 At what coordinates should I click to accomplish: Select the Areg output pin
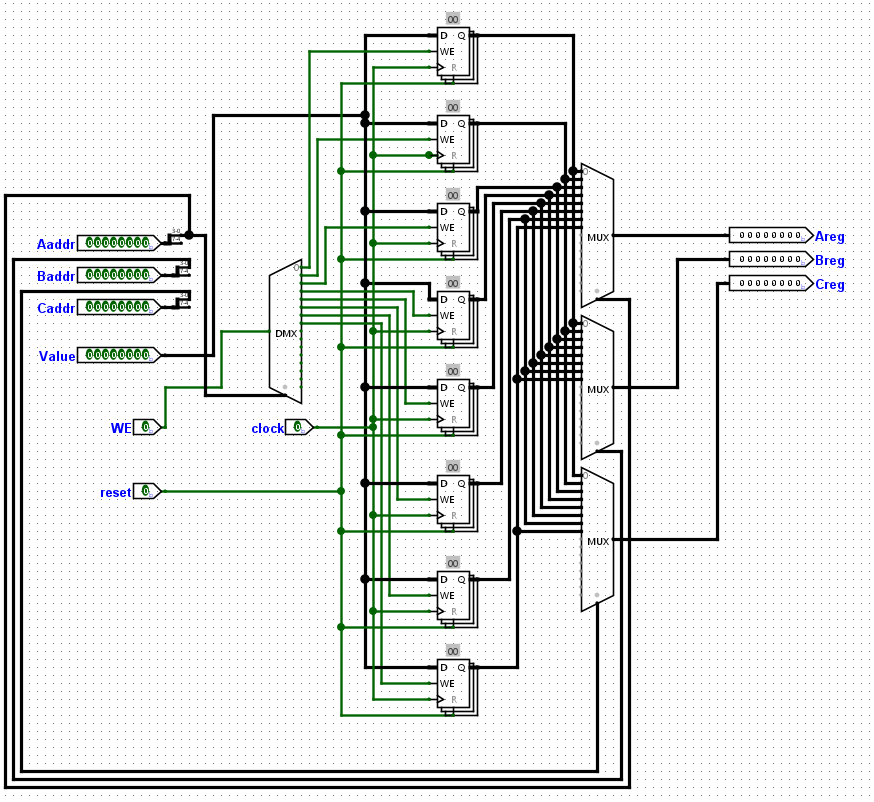[x=771, y=235]
